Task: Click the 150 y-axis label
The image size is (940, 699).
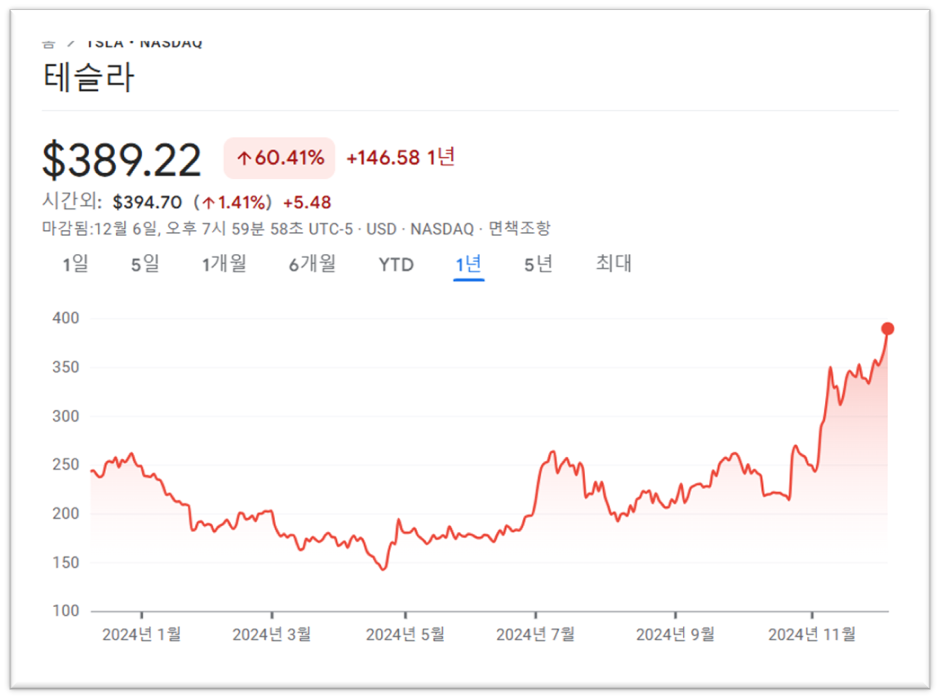Action: [65, 562]
